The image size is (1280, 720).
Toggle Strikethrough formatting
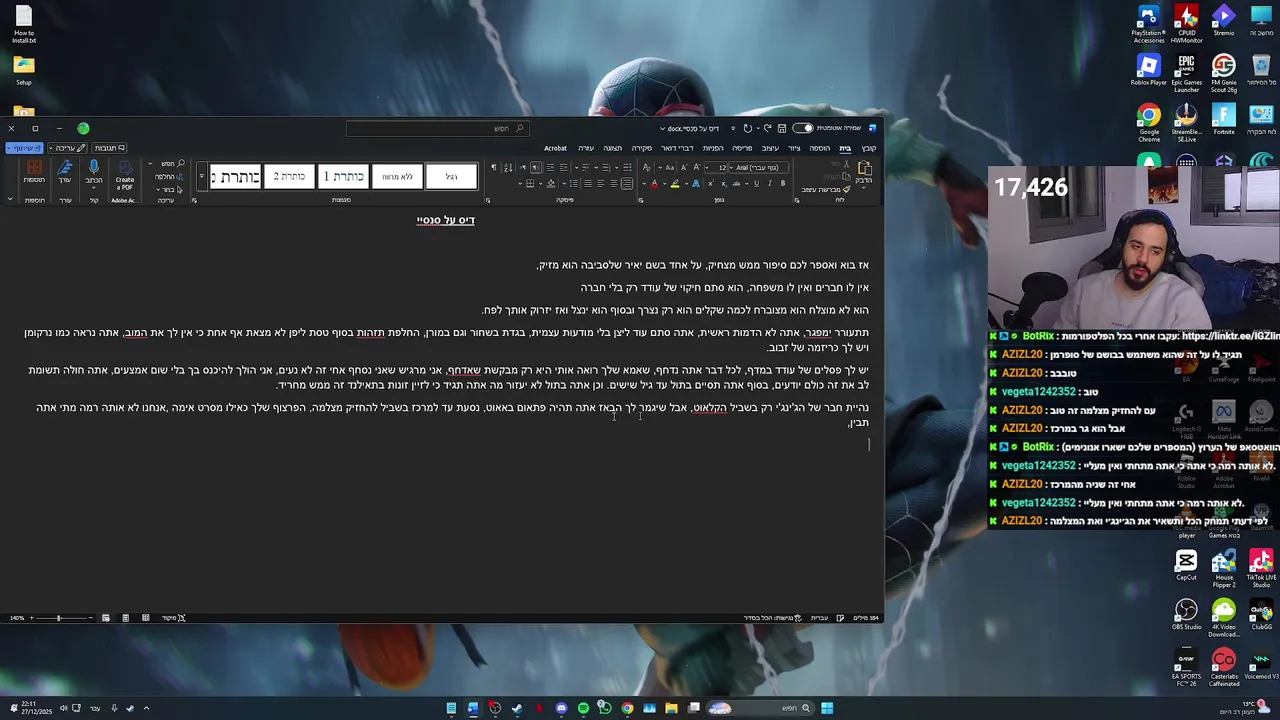click(736, 183)
